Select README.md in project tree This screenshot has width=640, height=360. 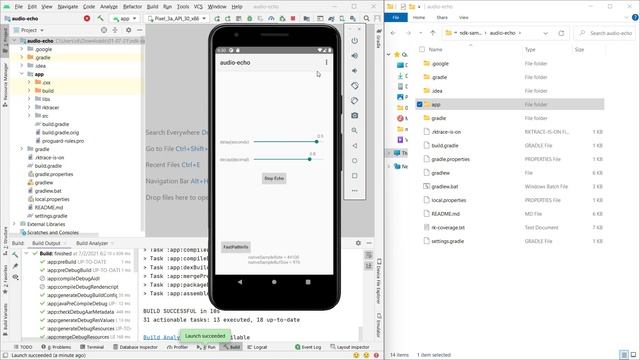[48, 207]
